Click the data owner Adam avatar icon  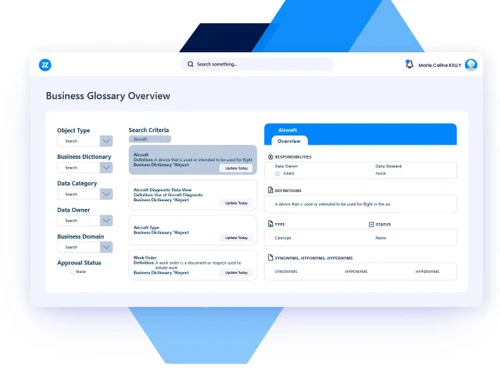click(277, 173)
